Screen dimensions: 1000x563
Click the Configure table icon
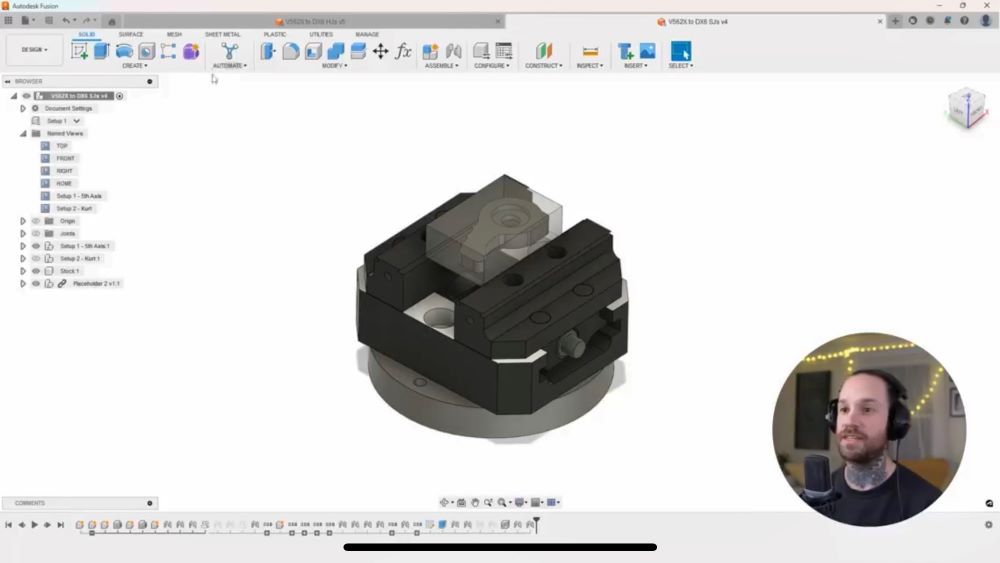(504, 51)
